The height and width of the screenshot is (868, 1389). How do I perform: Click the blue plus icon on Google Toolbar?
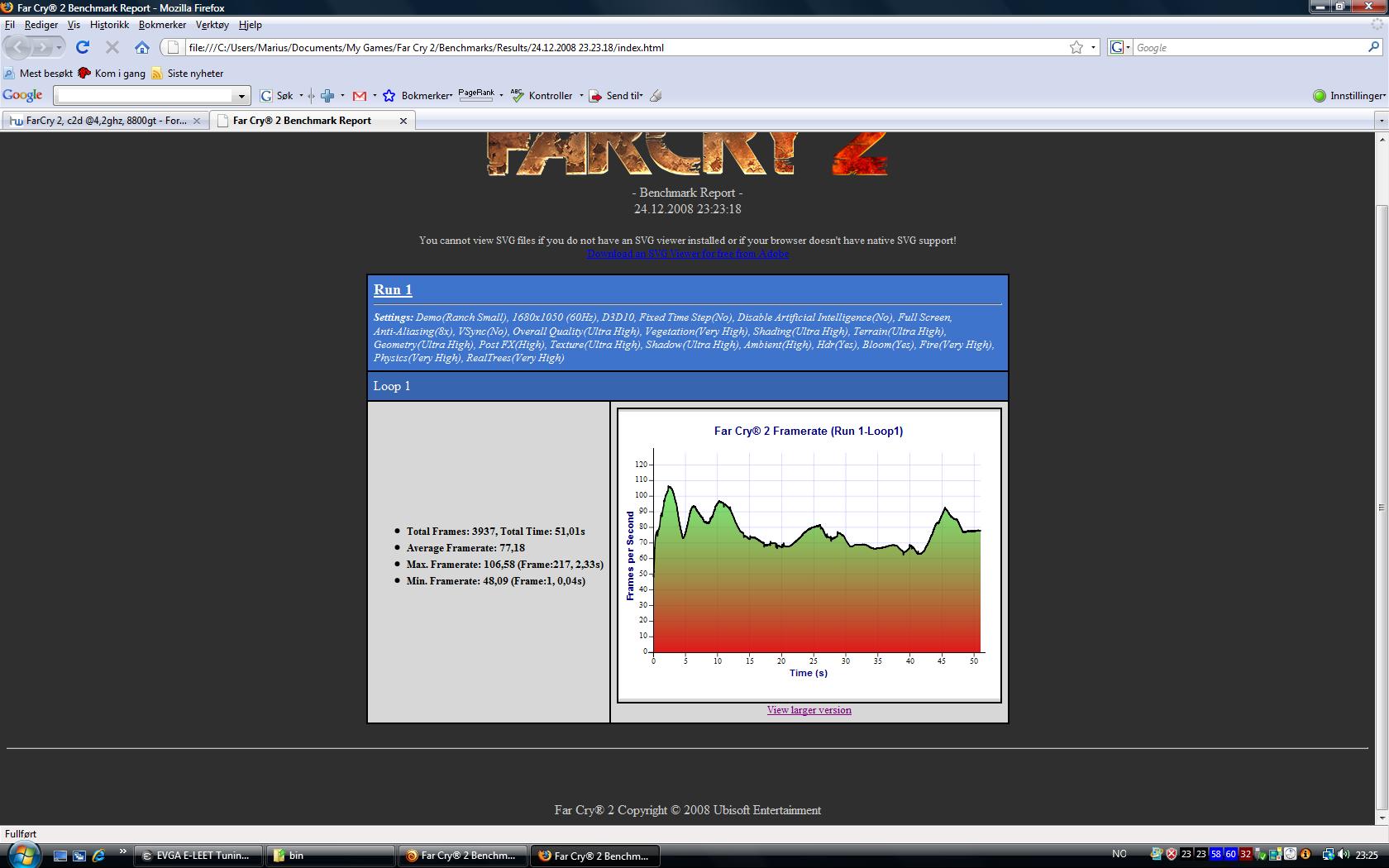pos(327,96)
